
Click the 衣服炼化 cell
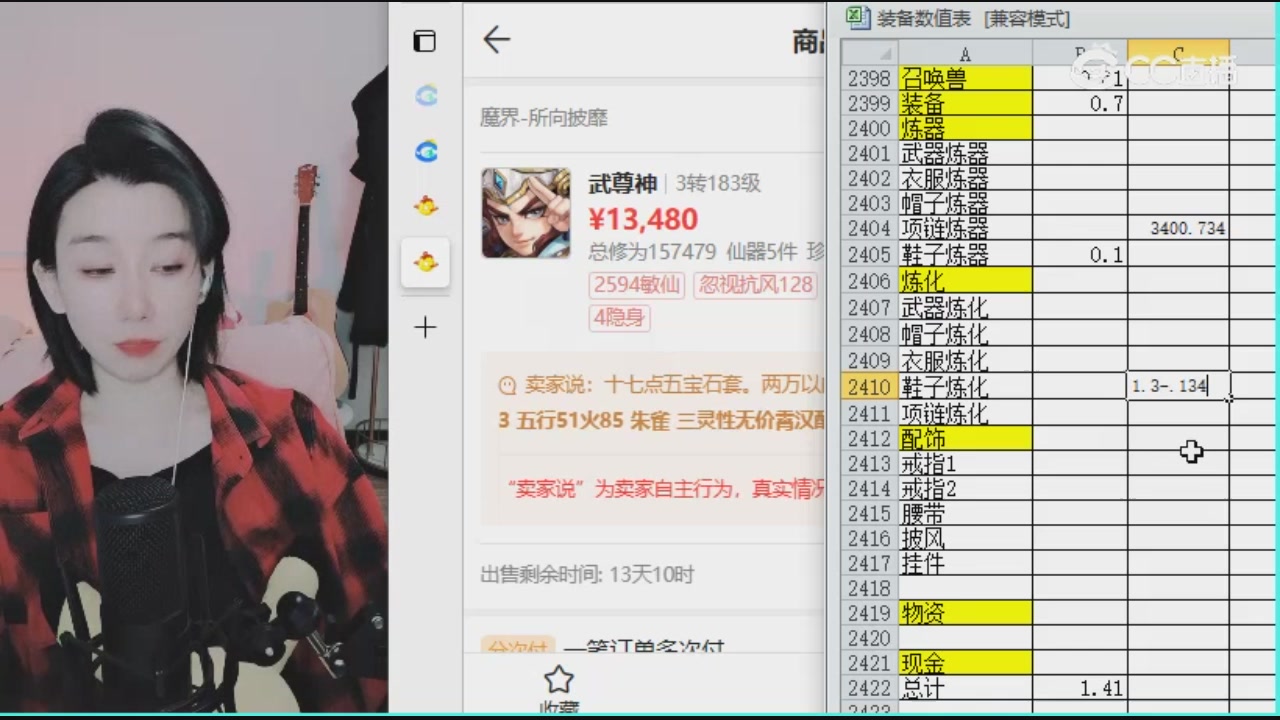tap(965, 360)
